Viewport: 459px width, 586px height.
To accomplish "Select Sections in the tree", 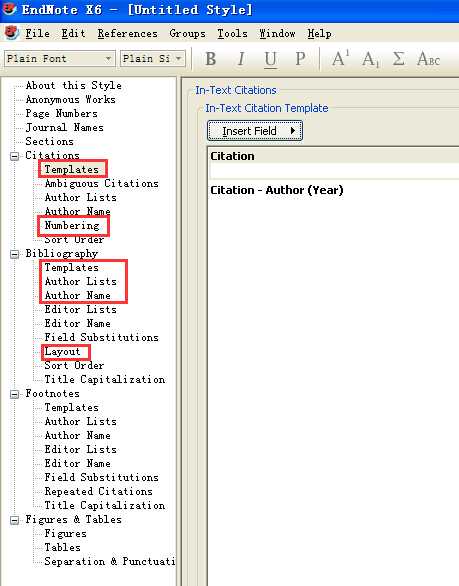I will (x=49, y=141).
